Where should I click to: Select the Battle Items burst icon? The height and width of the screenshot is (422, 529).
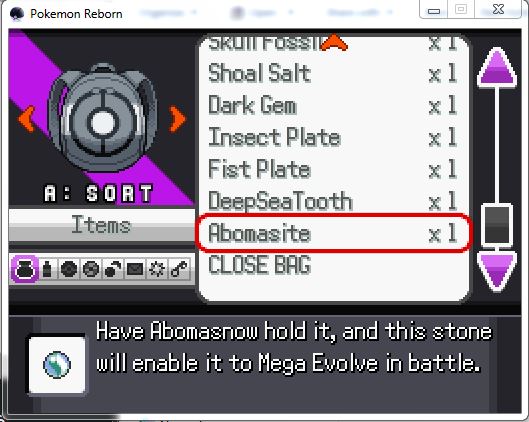(x=157, y=269)
